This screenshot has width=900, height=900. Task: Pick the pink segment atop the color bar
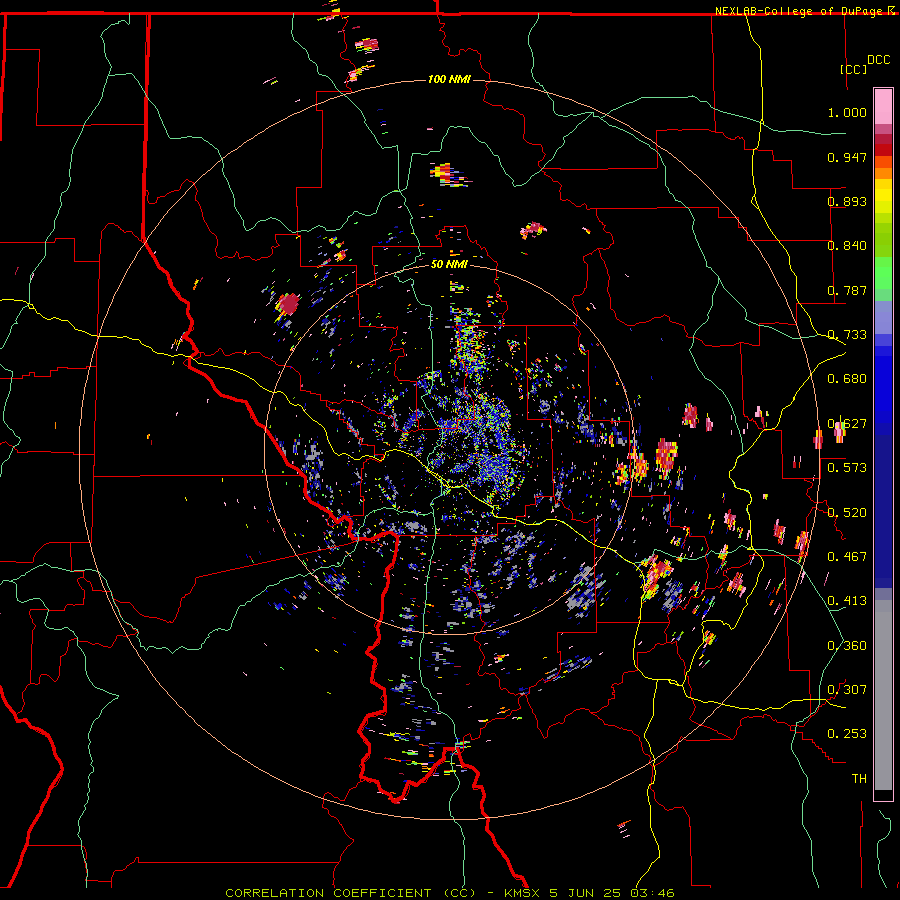883,106
